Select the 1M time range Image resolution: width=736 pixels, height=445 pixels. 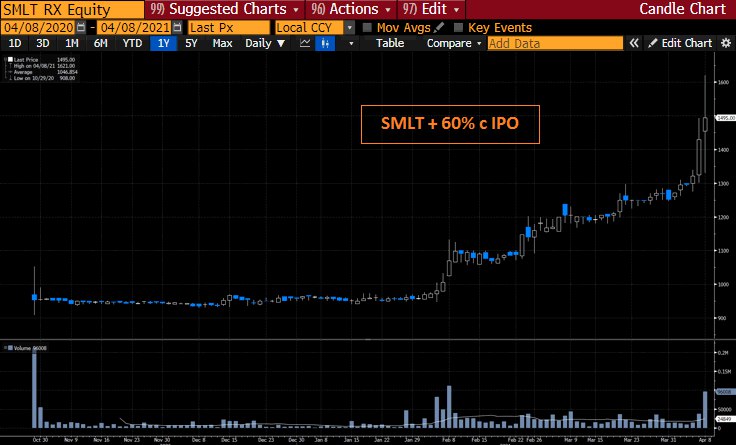[x=71, y=43]
